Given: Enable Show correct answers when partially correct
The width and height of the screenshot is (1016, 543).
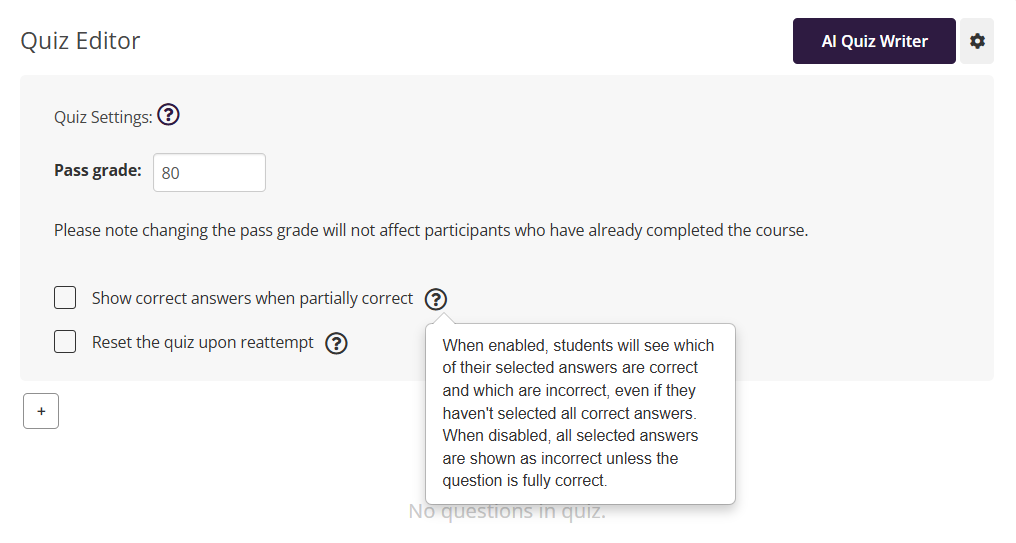Looking at the screenshot, I should [65, 298].
